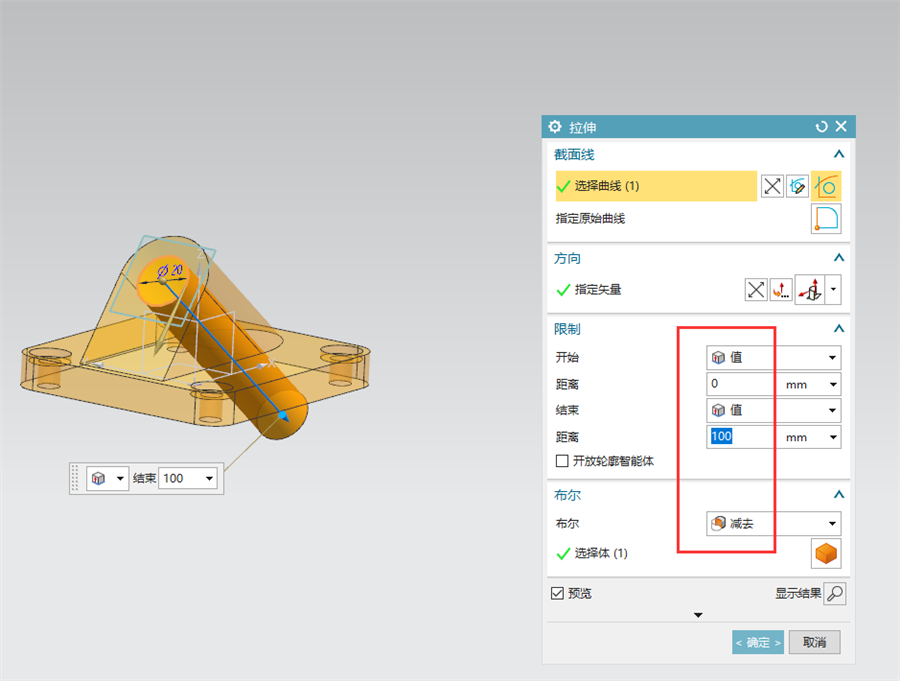Click the reset dialog icon in the 拉伸 title bar
Image resolution: width=900 pixels, height=681 pixels.
[x=821, y=126]
